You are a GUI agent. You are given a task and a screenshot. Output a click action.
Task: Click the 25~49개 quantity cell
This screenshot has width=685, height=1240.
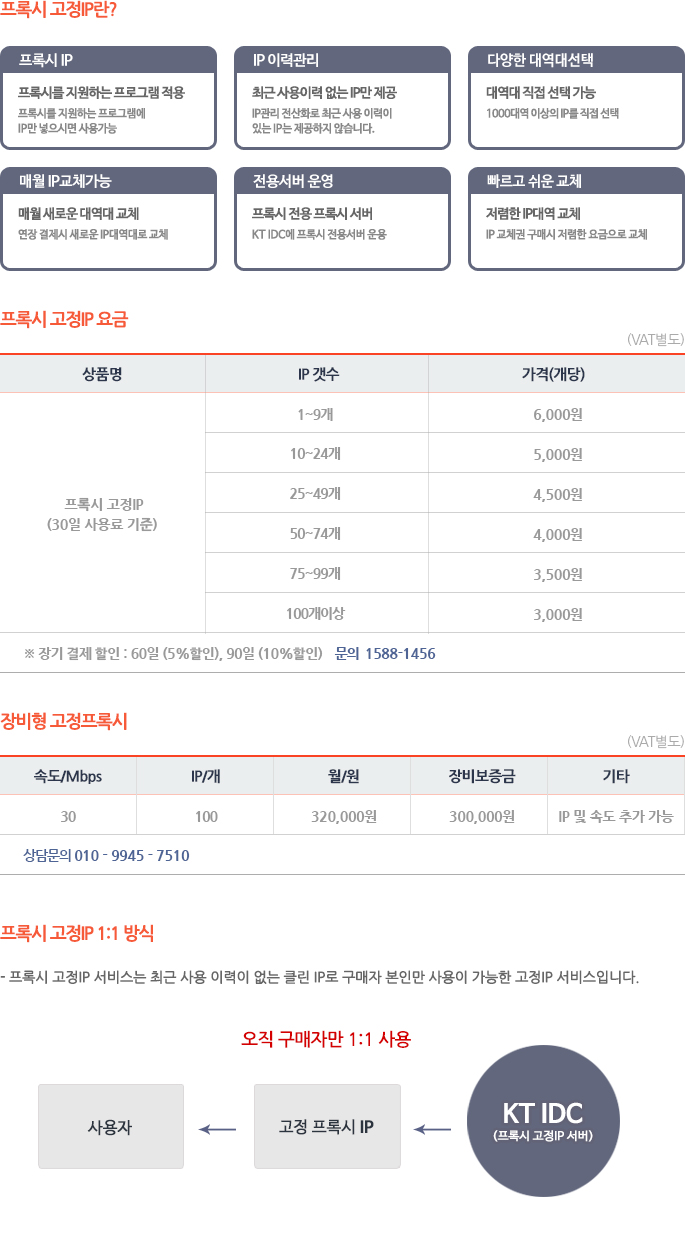(317, 493)
